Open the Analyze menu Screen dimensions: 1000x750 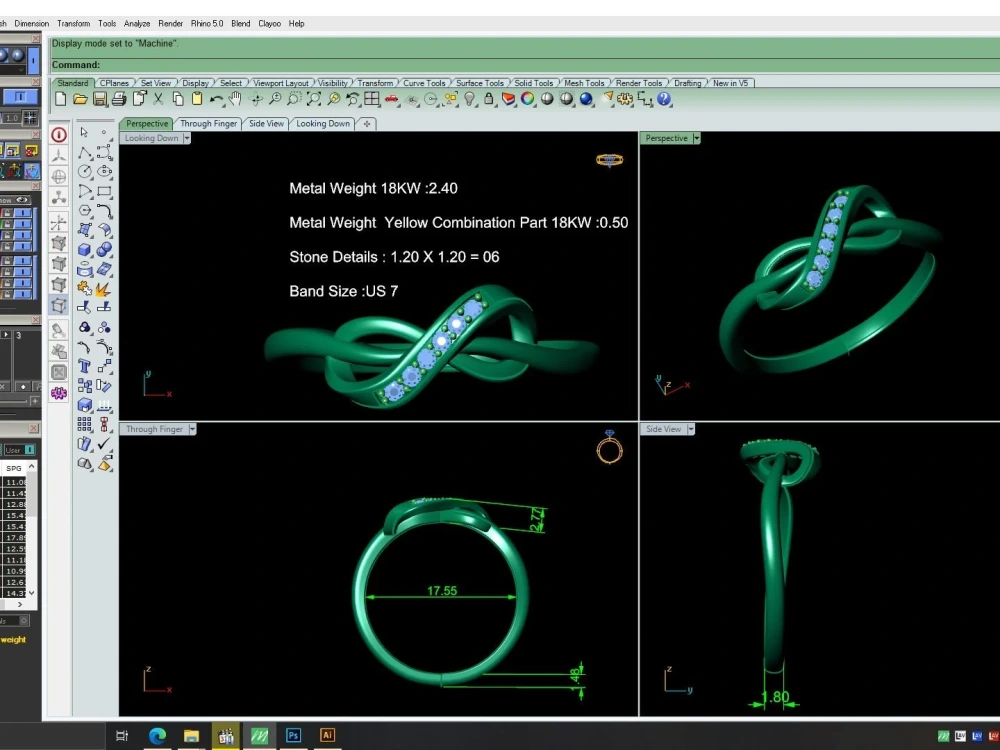137,23
